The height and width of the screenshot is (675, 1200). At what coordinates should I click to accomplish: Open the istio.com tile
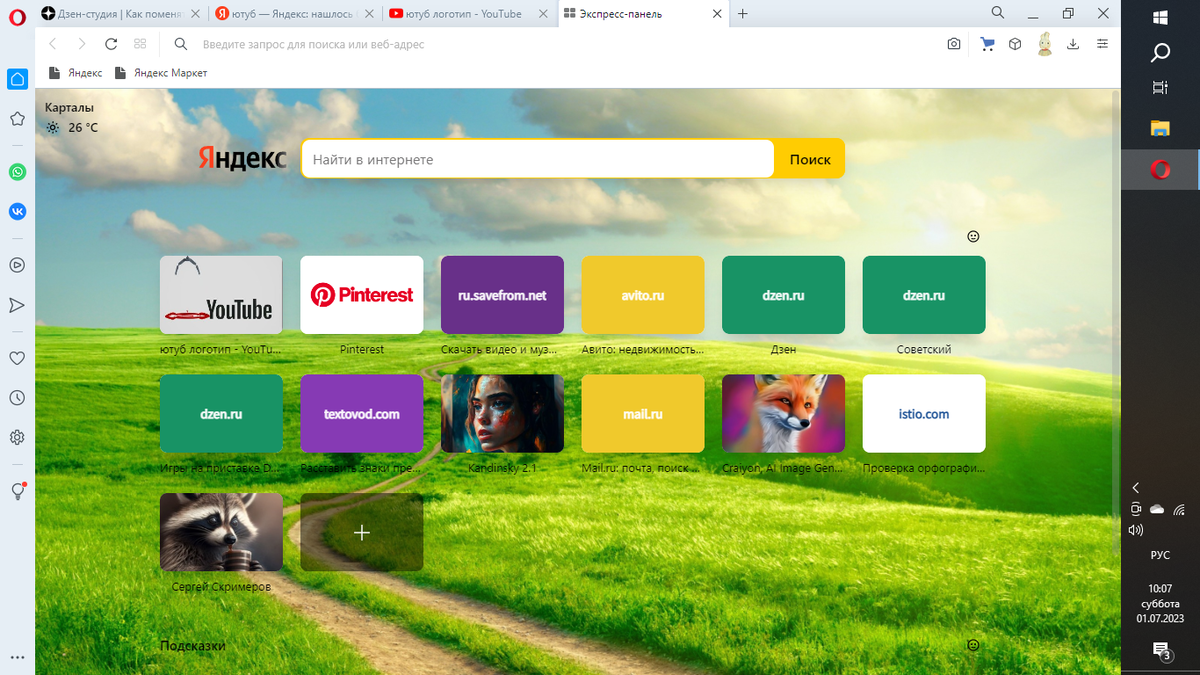coord(924,414)
